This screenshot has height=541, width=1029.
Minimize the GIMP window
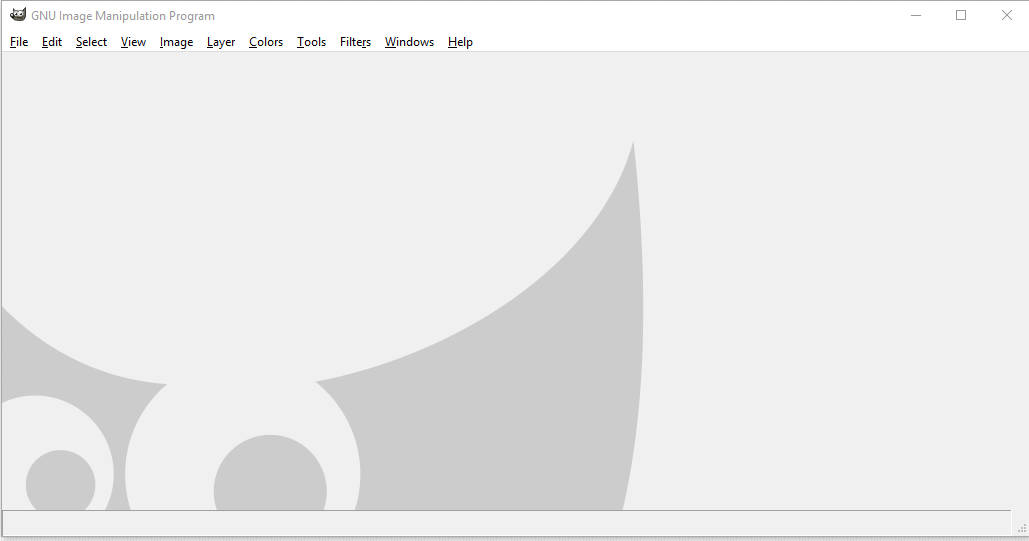916,15
